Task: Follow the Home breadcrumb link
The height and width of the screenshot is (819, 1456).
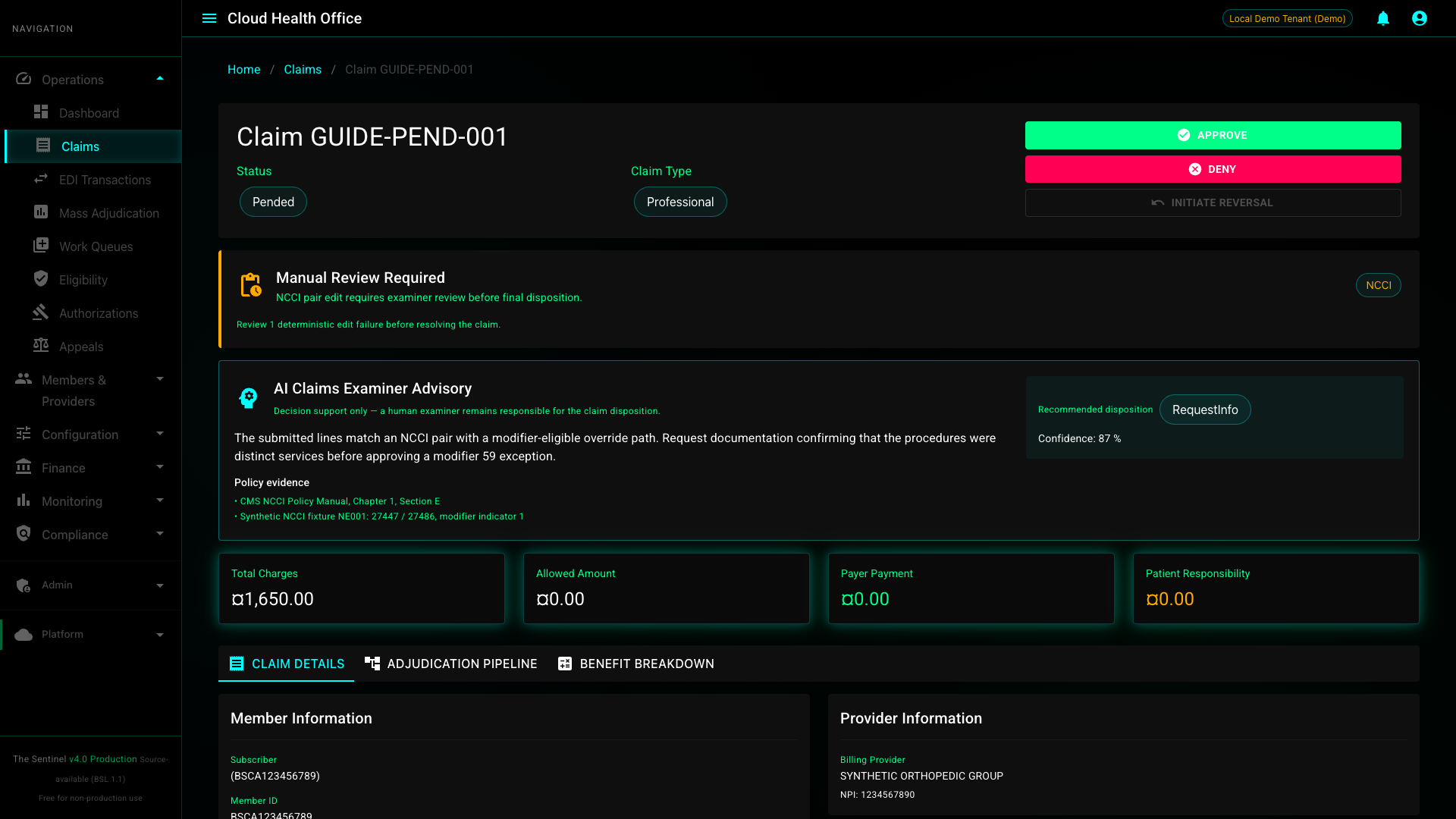Action: tap(243, 69)
